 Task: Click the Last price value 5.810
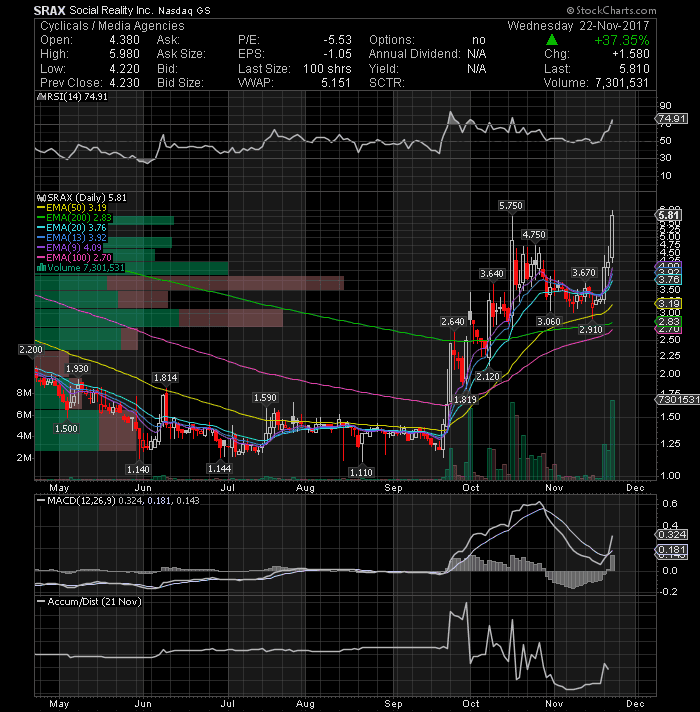coord(635,69)
